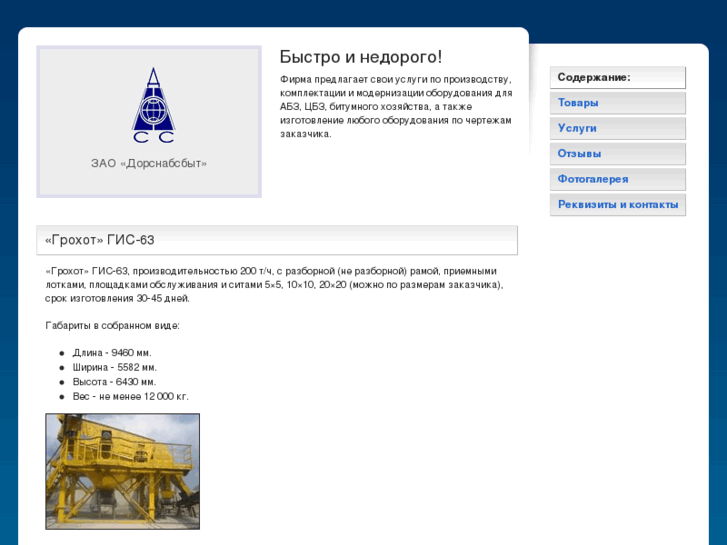Viewport: 727px width, 545px height.
Task: Click the Дорснабсбыт company logo
Action: pos(153,105)
